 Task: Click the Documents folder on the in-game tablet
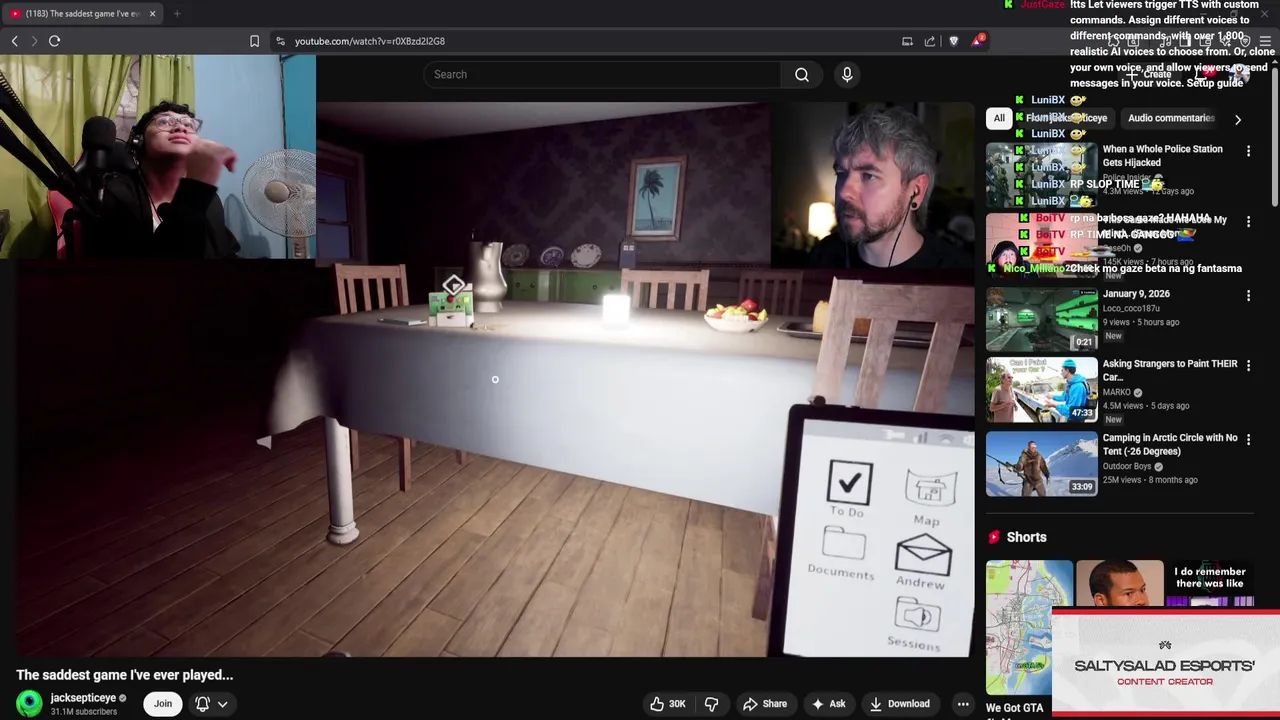pyautogui.click(x=843, y=546)
